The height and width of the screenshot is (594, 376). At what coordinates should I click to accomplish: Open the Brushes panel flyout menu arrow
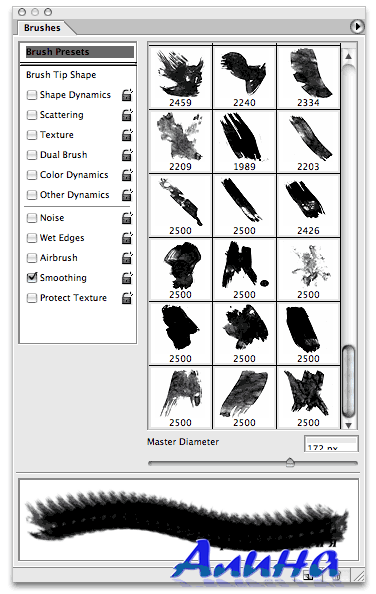point(357,27)
